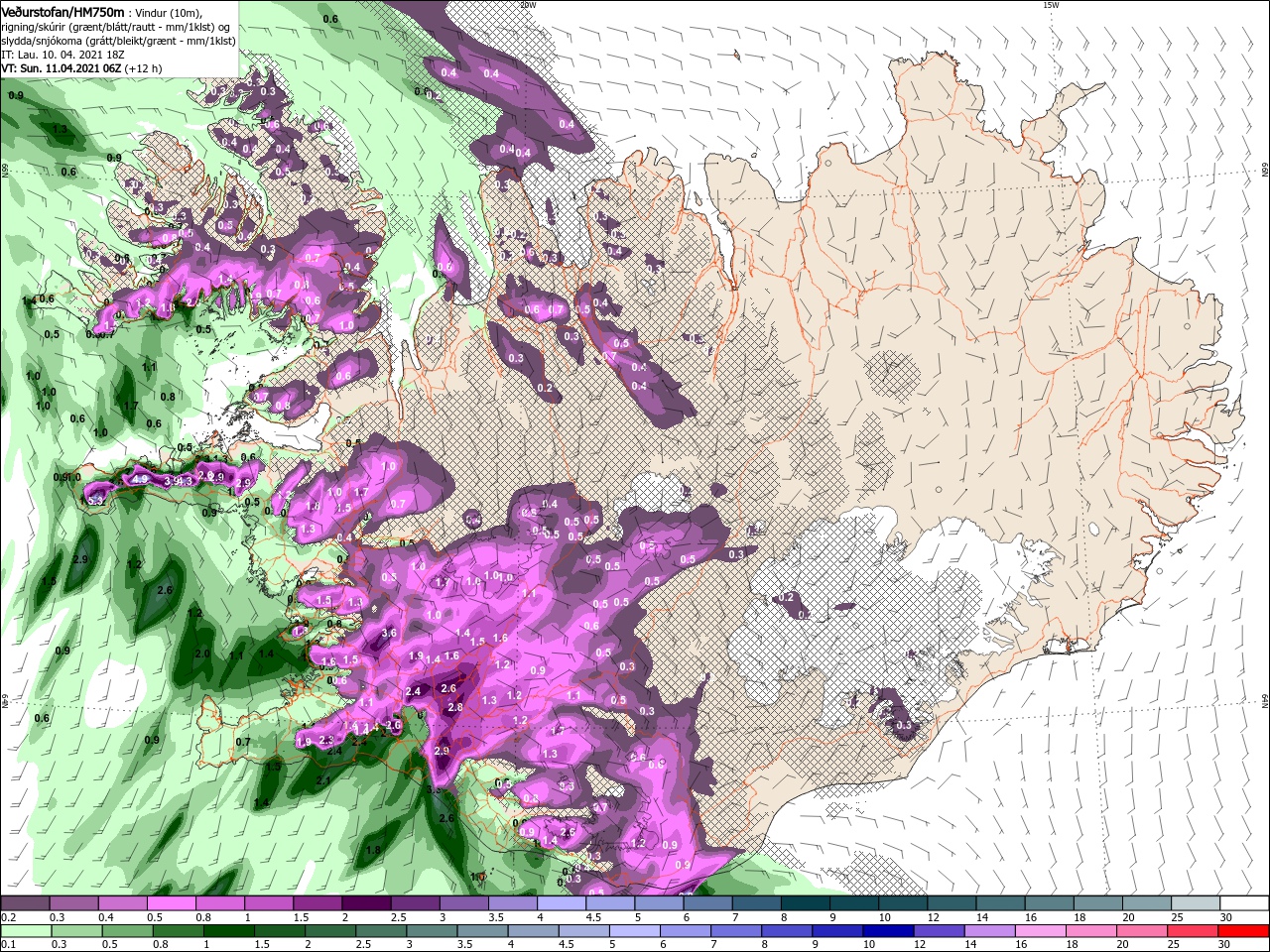Click the 'rigning/skúrir' legend description line

(115, 26)
